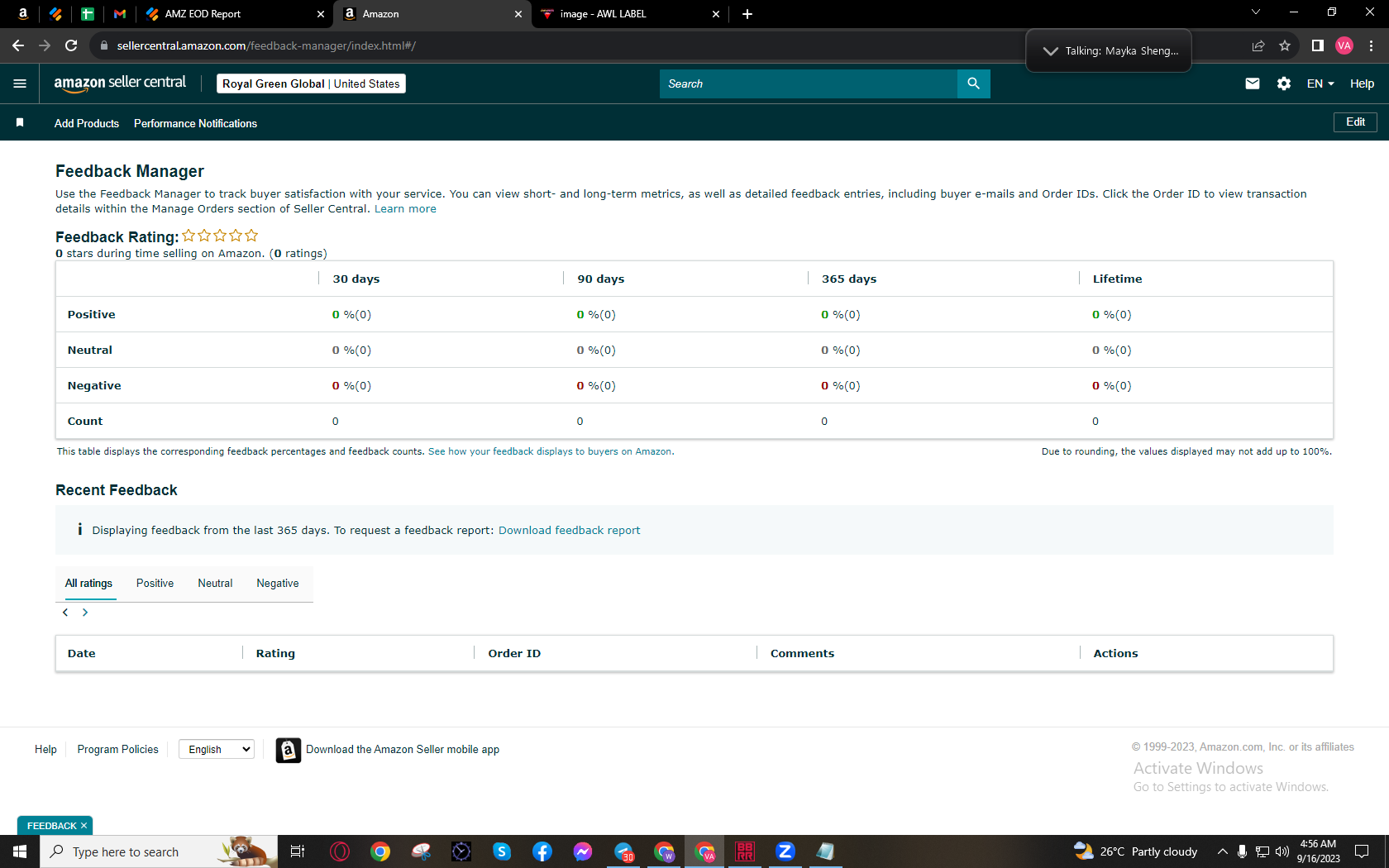Image resolution: width=1389 pixels, height=868 pixels.
Task: Reload the page
Action: click(x=71, y=45)
